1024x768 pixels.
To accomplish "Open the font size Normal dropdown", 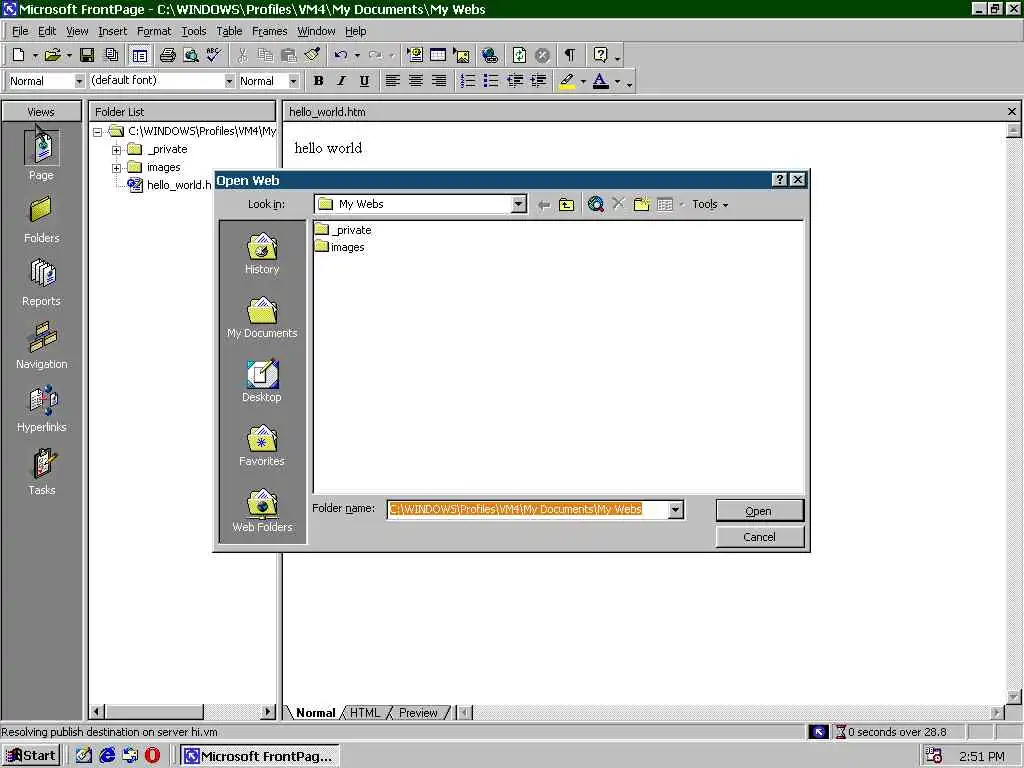I will pos(293,81).
